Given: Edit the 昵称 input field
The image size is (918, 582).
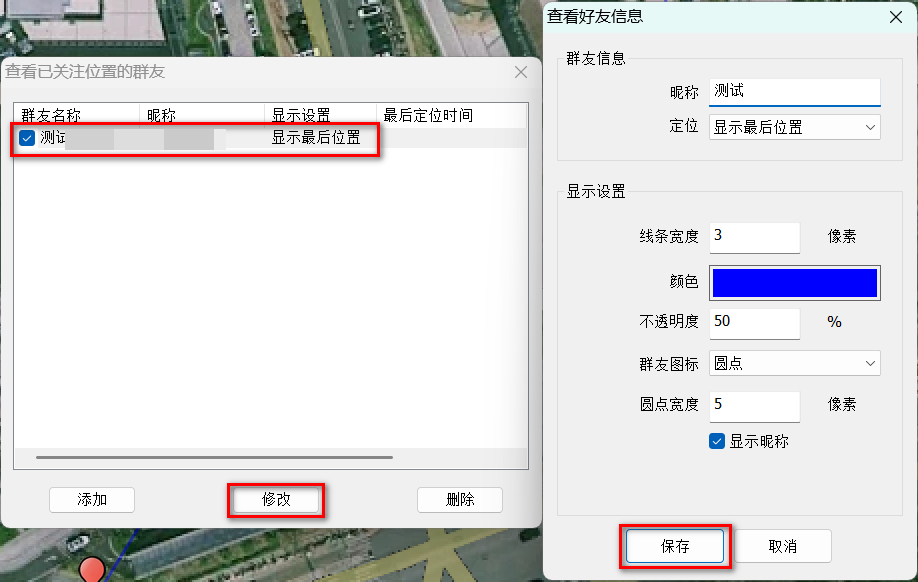Looking at the screenshot, I should [794, 92].
